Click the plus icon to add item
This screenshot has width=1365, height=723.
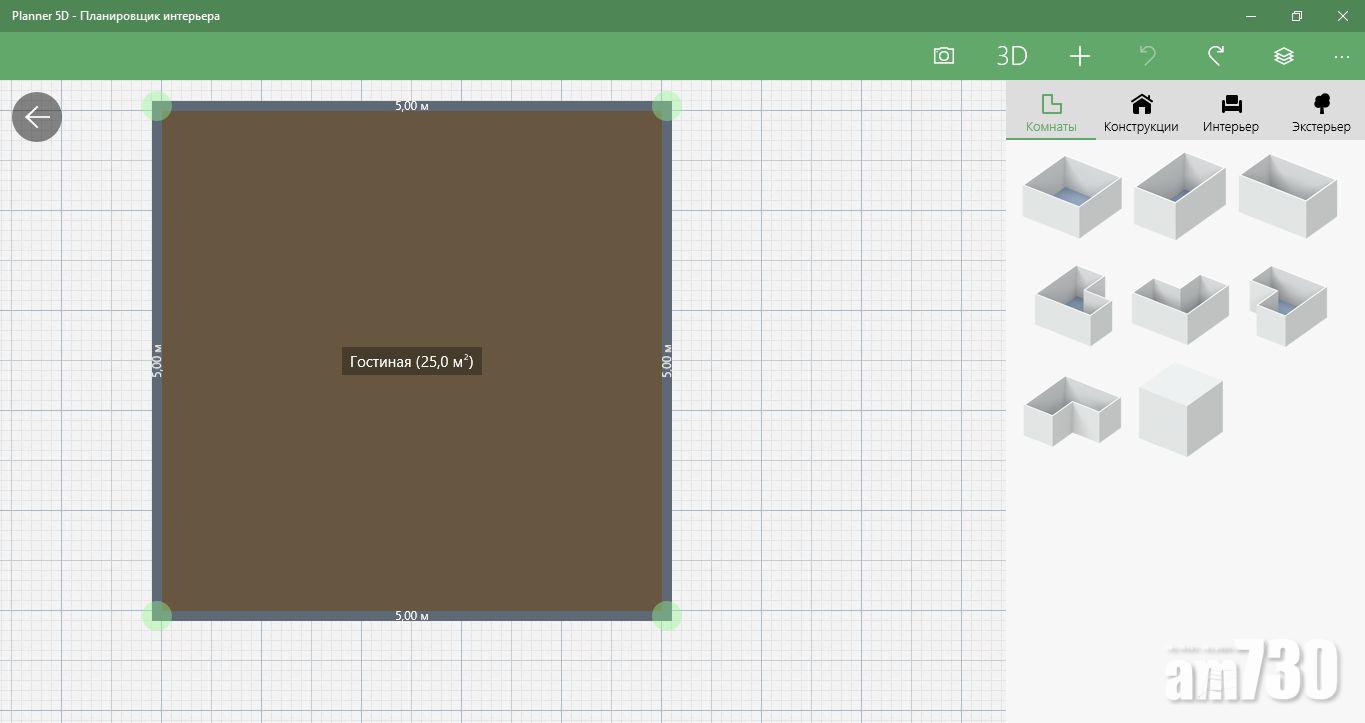(x=1079, y=56)
